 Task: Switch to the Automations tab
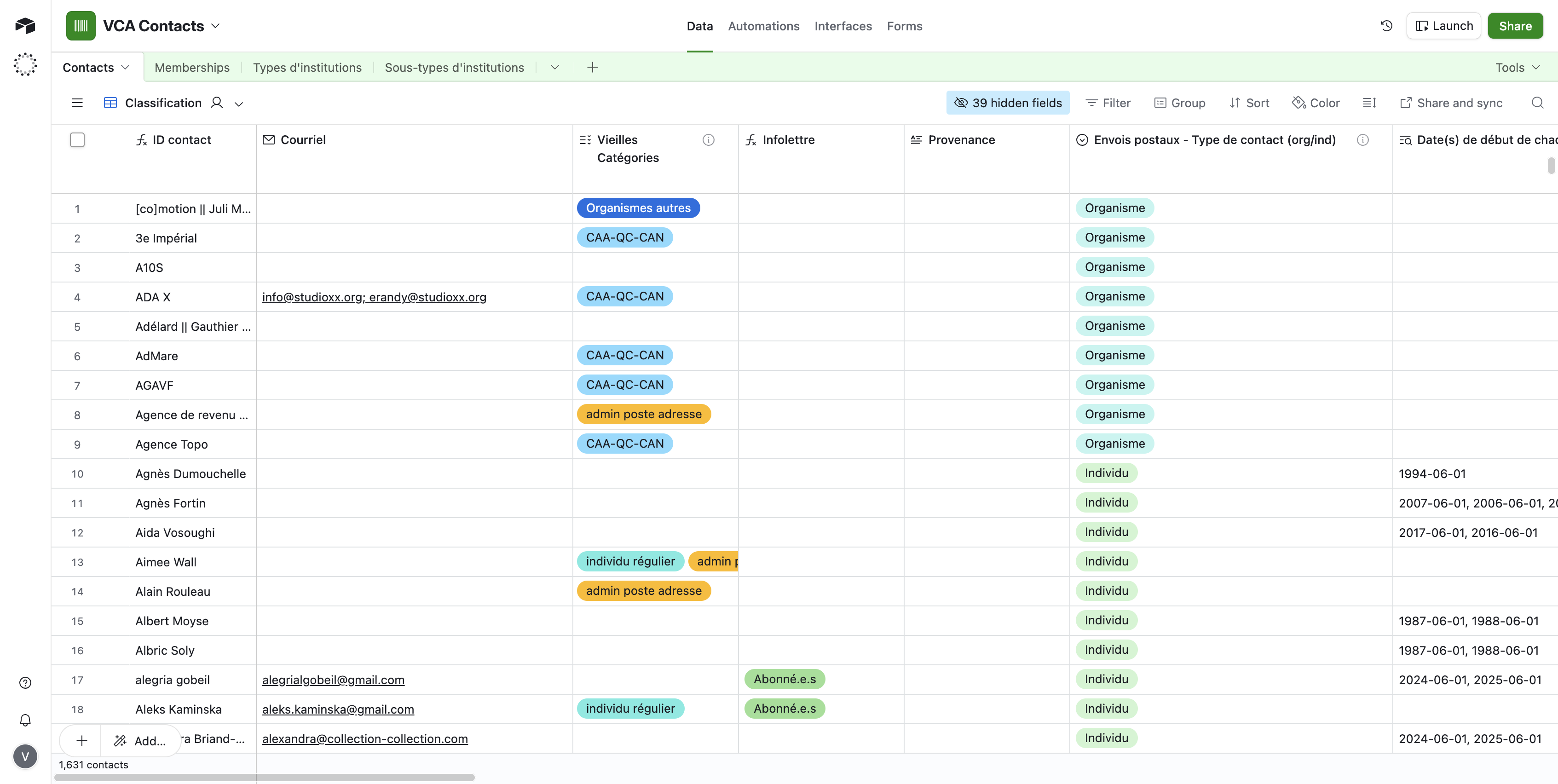point(763,26)
